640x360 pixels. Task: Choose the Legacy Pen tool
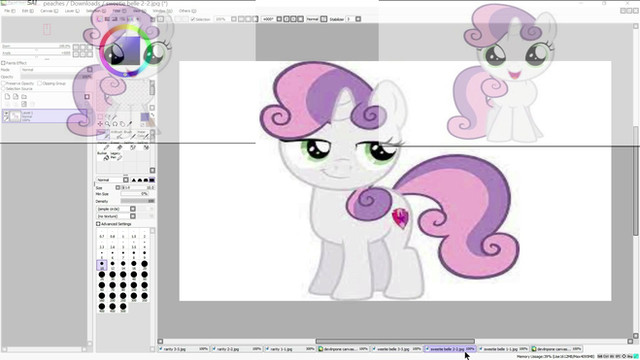point(116,156)
